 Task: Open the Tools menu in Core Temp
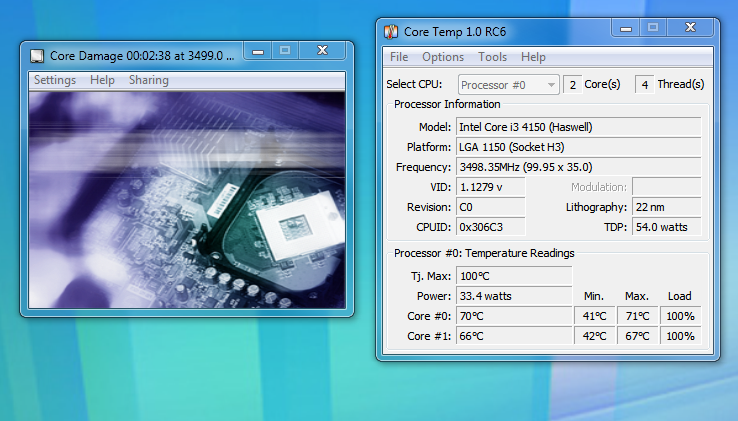point(492,57)
